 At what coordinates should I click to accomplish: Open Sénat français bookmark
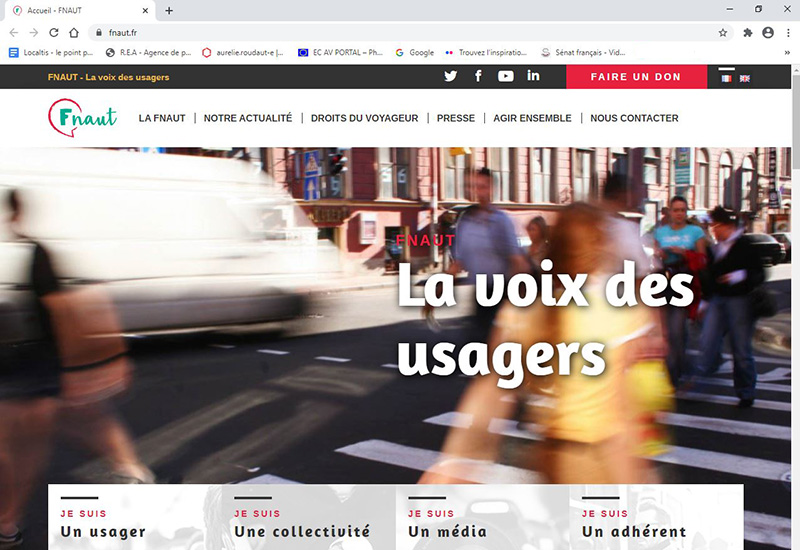(583, 53)
